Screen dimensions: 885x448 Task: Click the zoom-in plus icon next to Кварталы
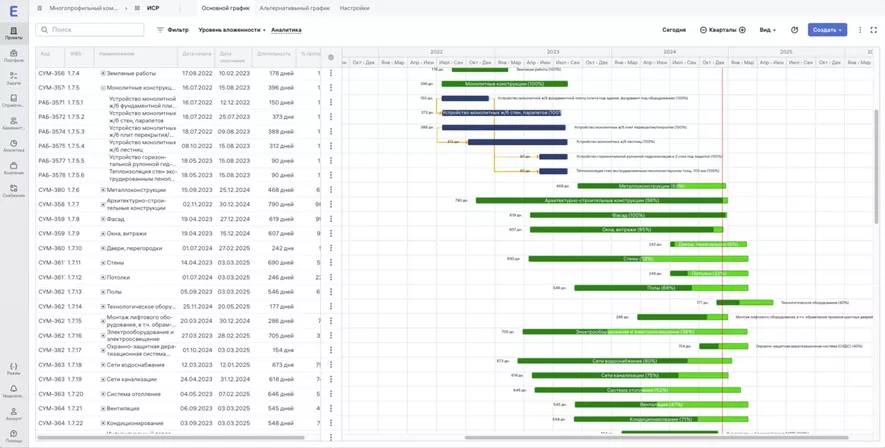(742, 30)
